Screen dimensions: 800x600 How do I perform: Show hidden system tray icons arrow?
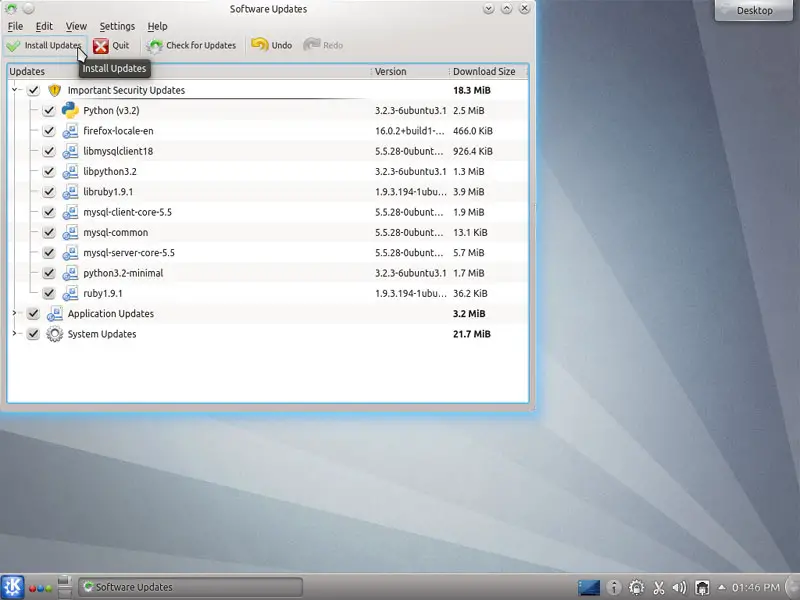[721, 587]
